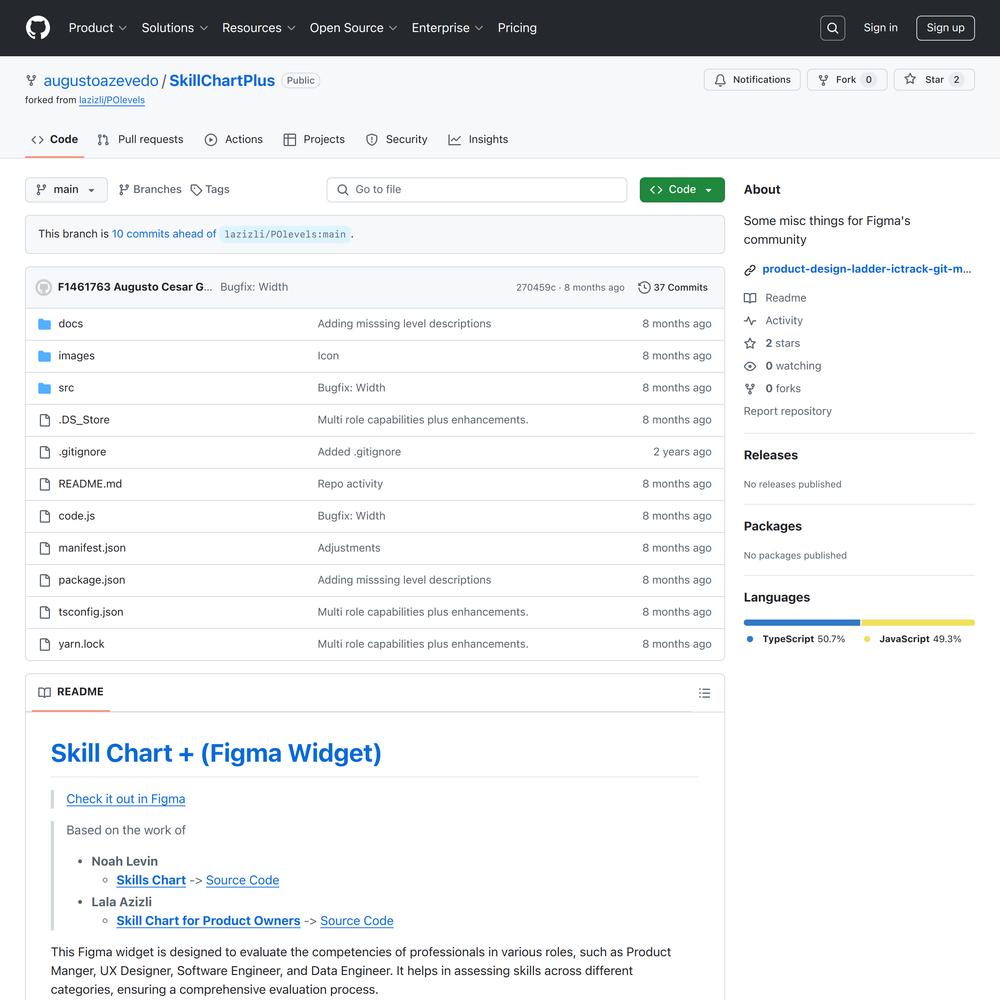This screenshot has width=1000, height=1000.
Task: Click the Sign in link
Action: coord(880,28)
